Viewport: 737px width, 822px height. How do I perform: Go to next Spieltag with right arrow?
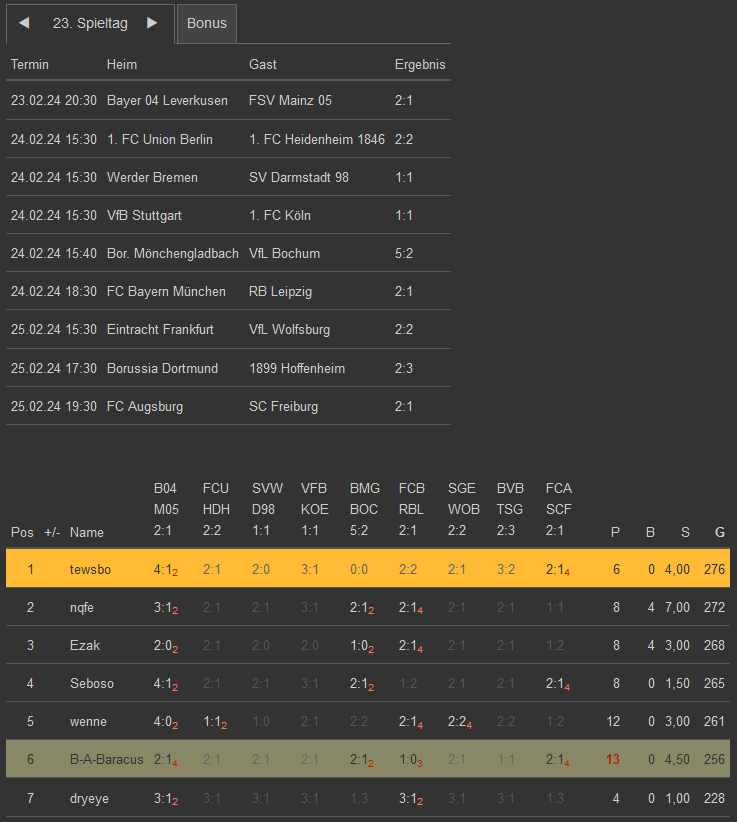click(x=152, y=23)
